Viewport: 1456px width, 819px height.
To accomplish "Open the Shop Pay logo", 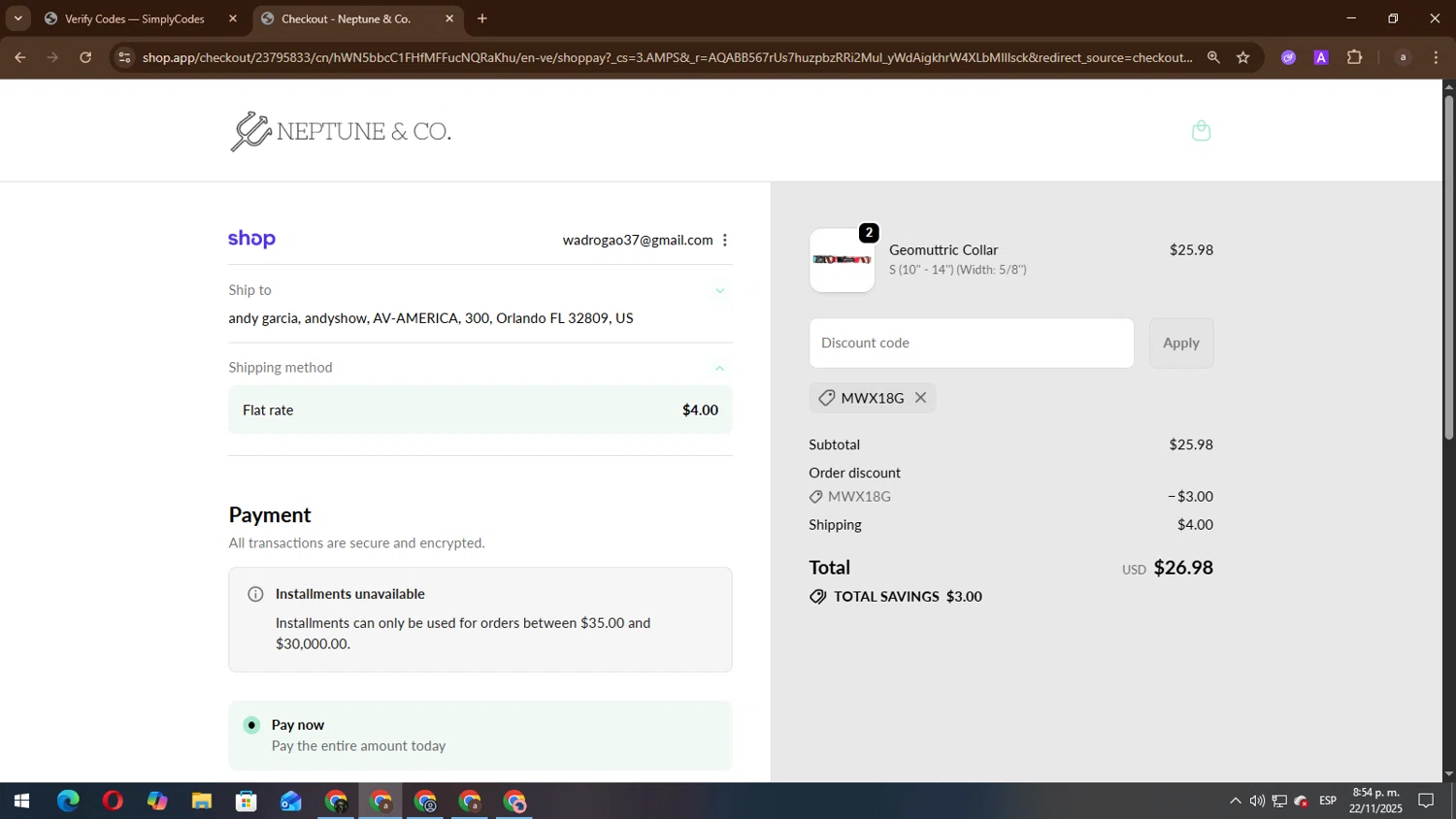I will [251, 240].
